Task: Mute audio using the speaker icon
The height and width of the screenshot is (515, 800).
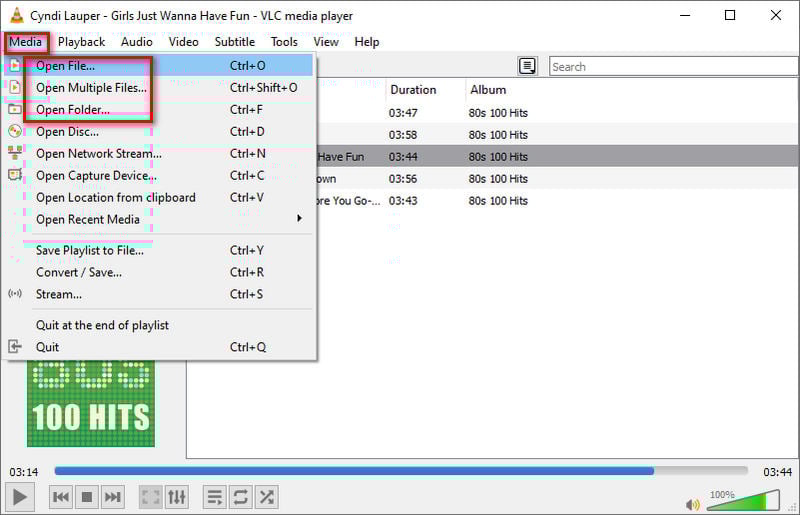Action: click(x=693, y=504)
